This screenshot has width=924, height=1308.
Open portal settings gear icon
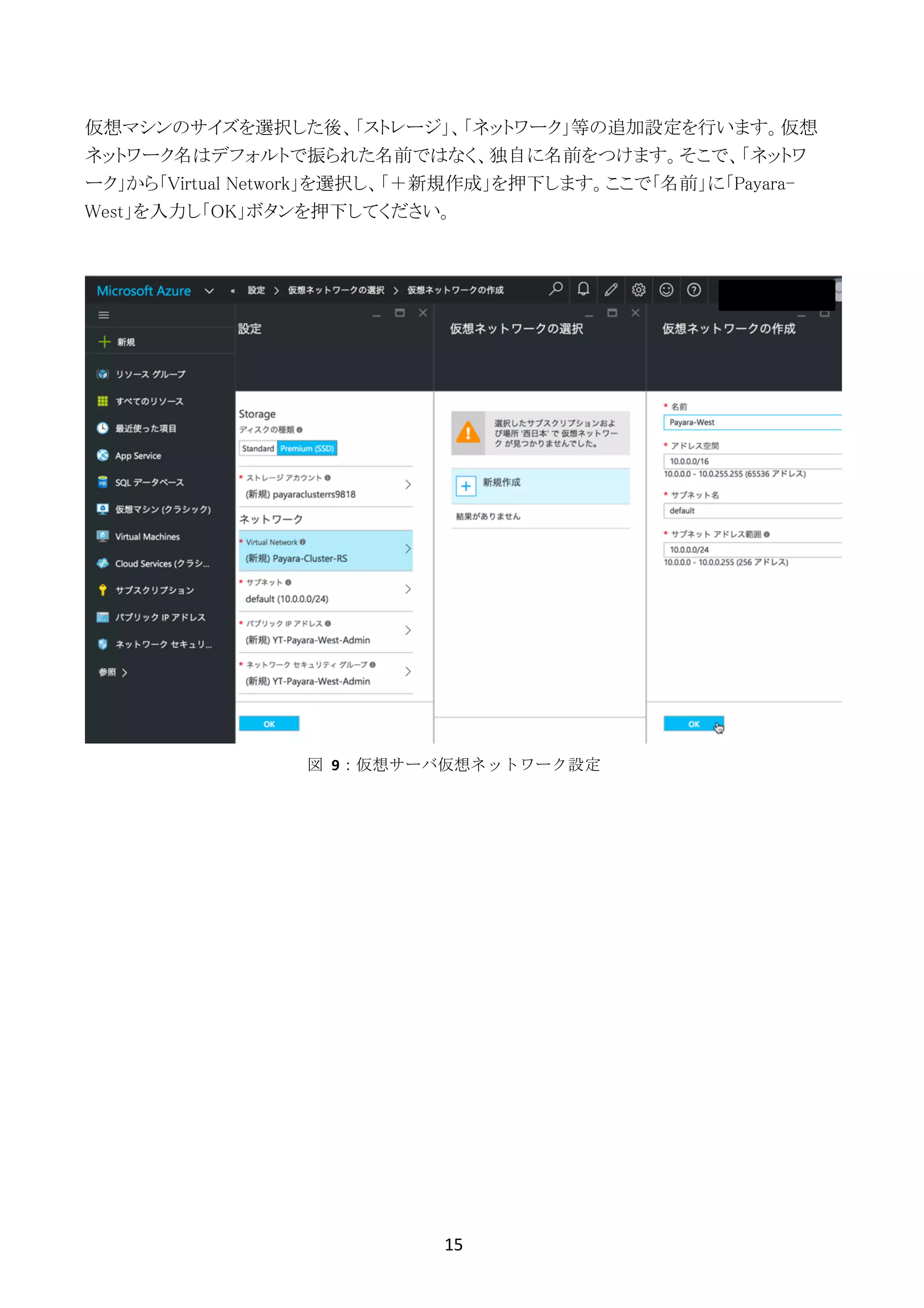click(x=638, y=290)
